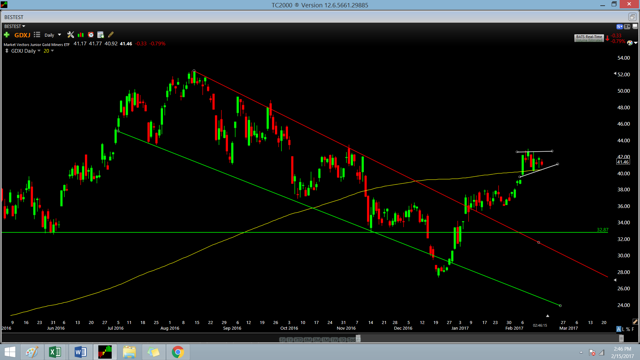This screenshot has width=640, height=360.
Task: Select the pencil drawing tools icon
Action: (111, 35)
